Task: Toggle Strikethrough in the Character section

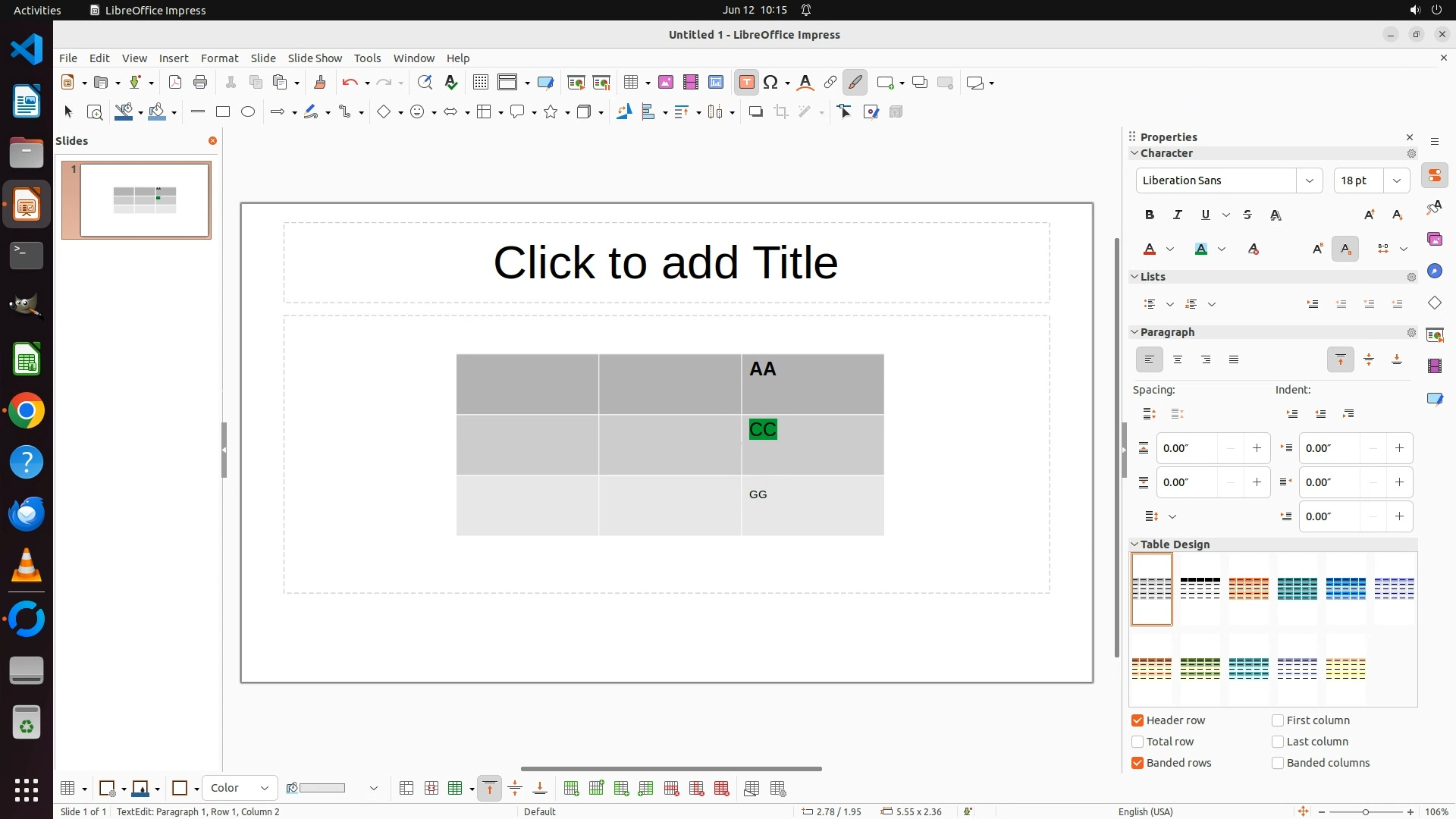Action: tap(1247, 215)
